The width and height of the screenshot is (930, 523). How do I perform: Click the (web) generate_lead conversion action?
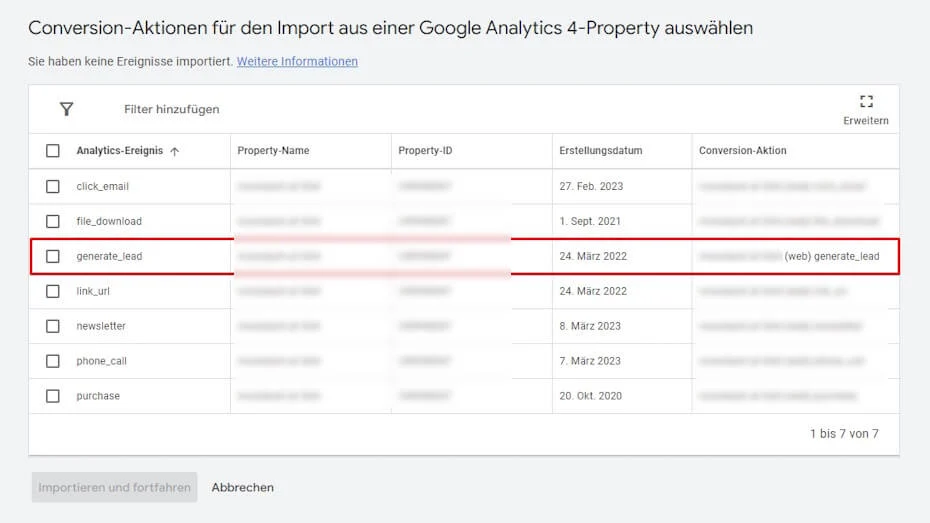(x=832, y=256)
